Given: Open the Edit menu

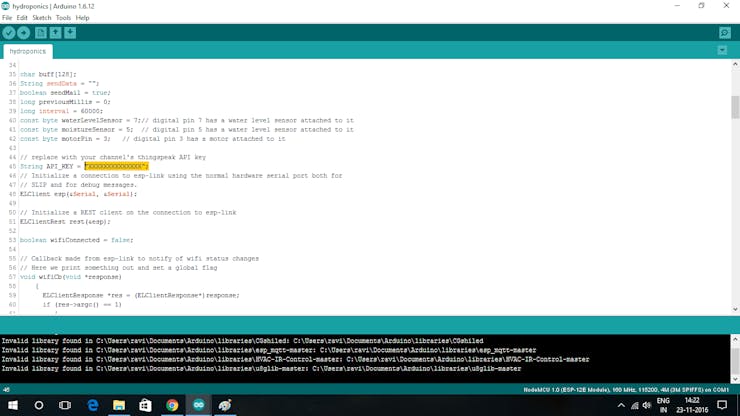Looking at the screenshot, I should [22, 18].
